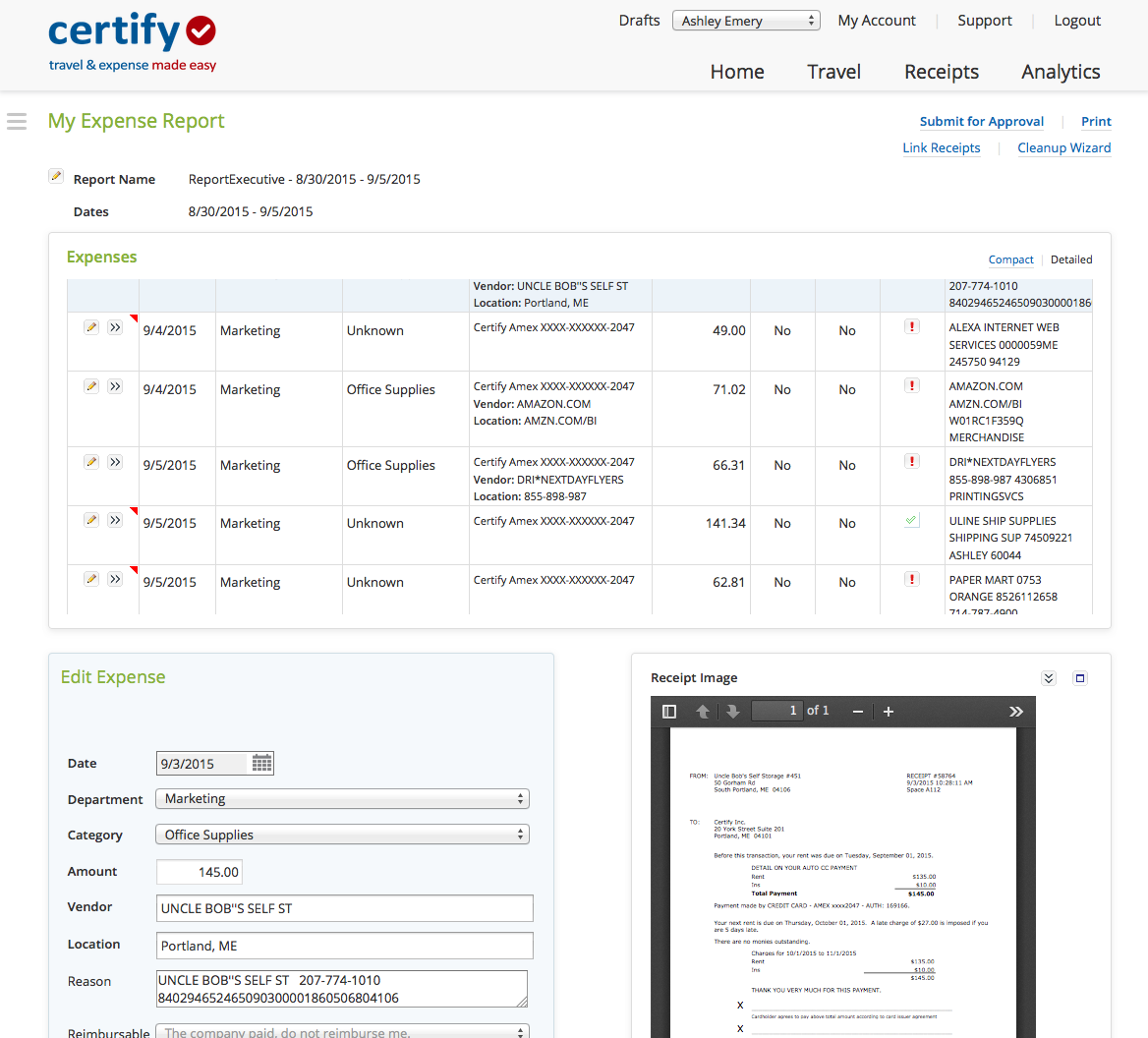1148x1038 pixels.
Task: Open My Account
Action: point(877,21)
